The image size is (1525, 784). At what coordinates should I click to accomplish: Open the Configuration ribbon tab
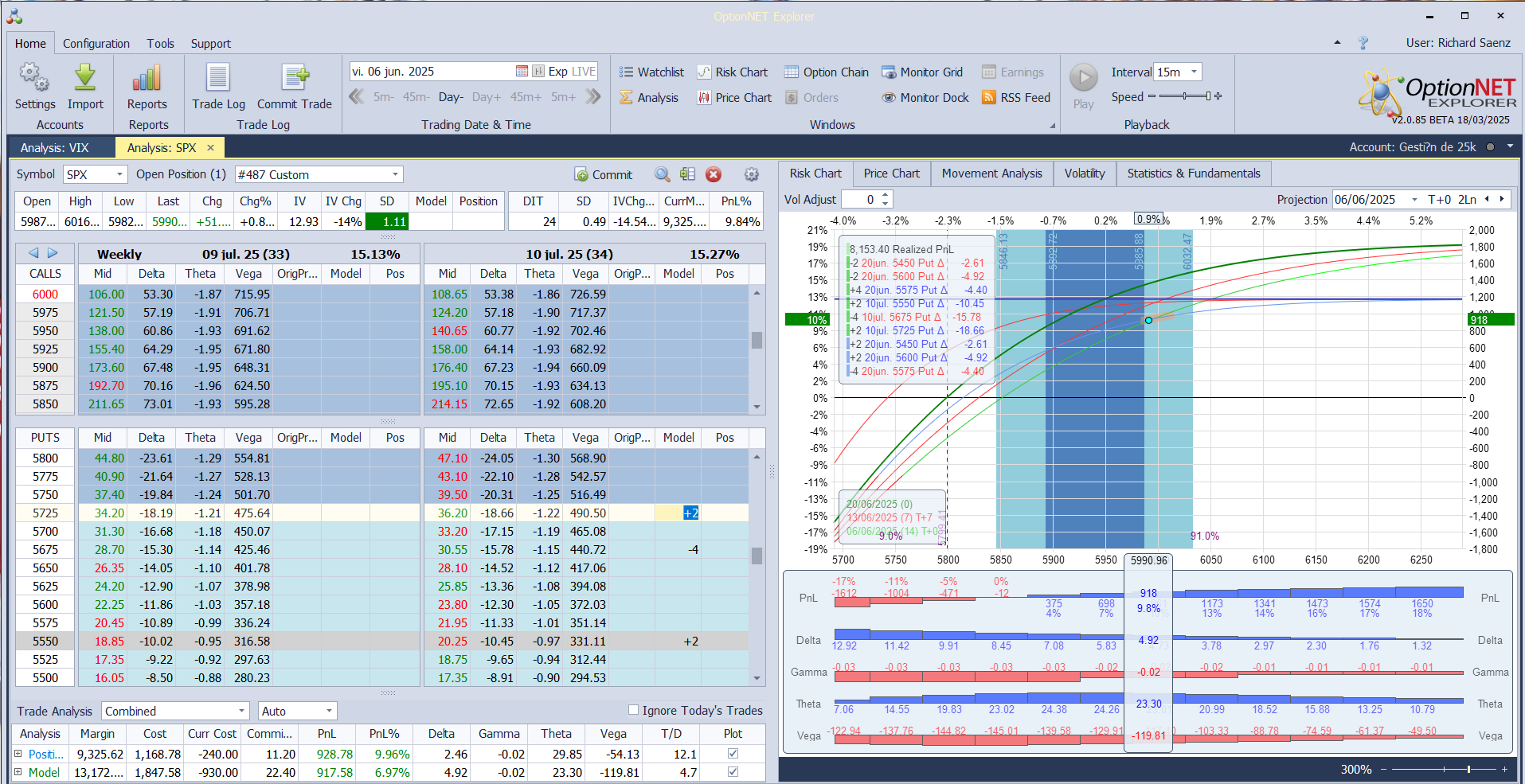tap(96, 44)
